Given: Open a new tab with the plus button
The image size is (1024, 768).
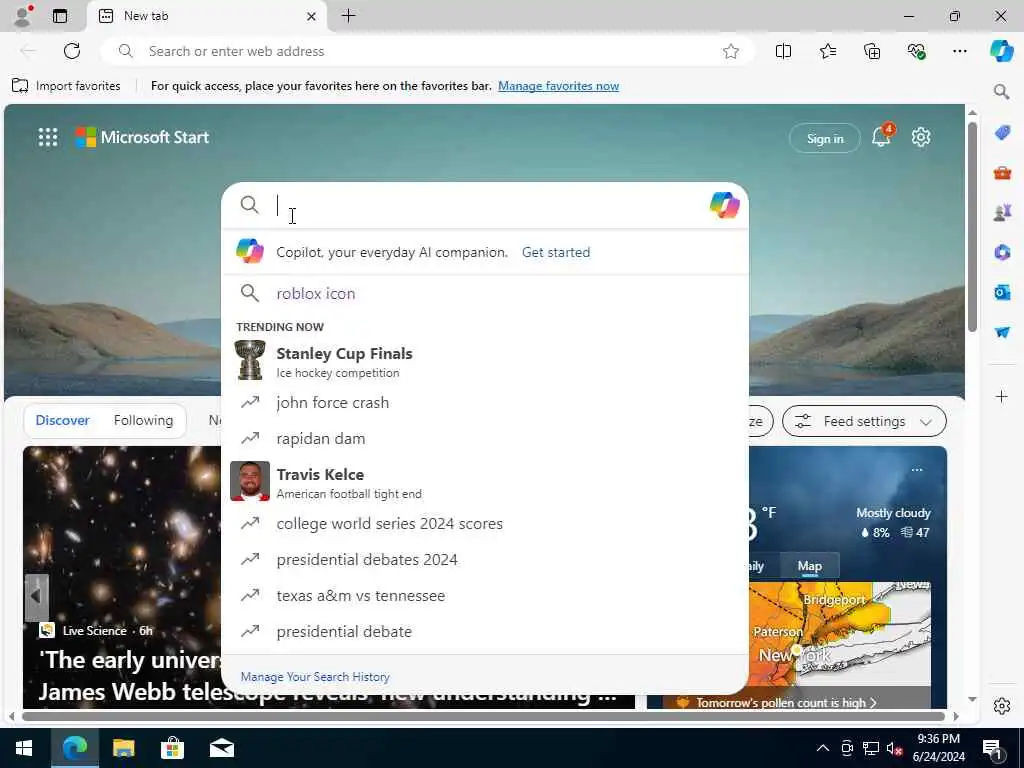Looking at the screenshot, I should 349,16.
